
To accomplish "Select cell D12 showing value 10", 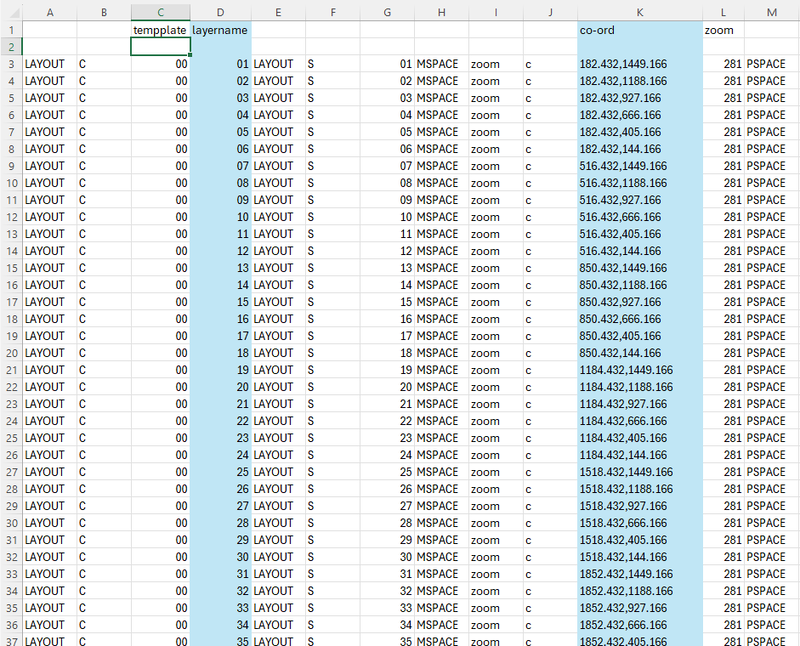I will [220, 217].
